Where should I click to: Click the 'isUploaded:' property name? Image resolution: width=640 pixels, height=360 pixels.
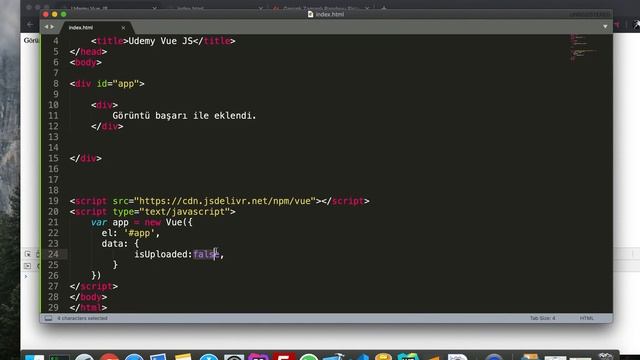click(x=163, y=254)
